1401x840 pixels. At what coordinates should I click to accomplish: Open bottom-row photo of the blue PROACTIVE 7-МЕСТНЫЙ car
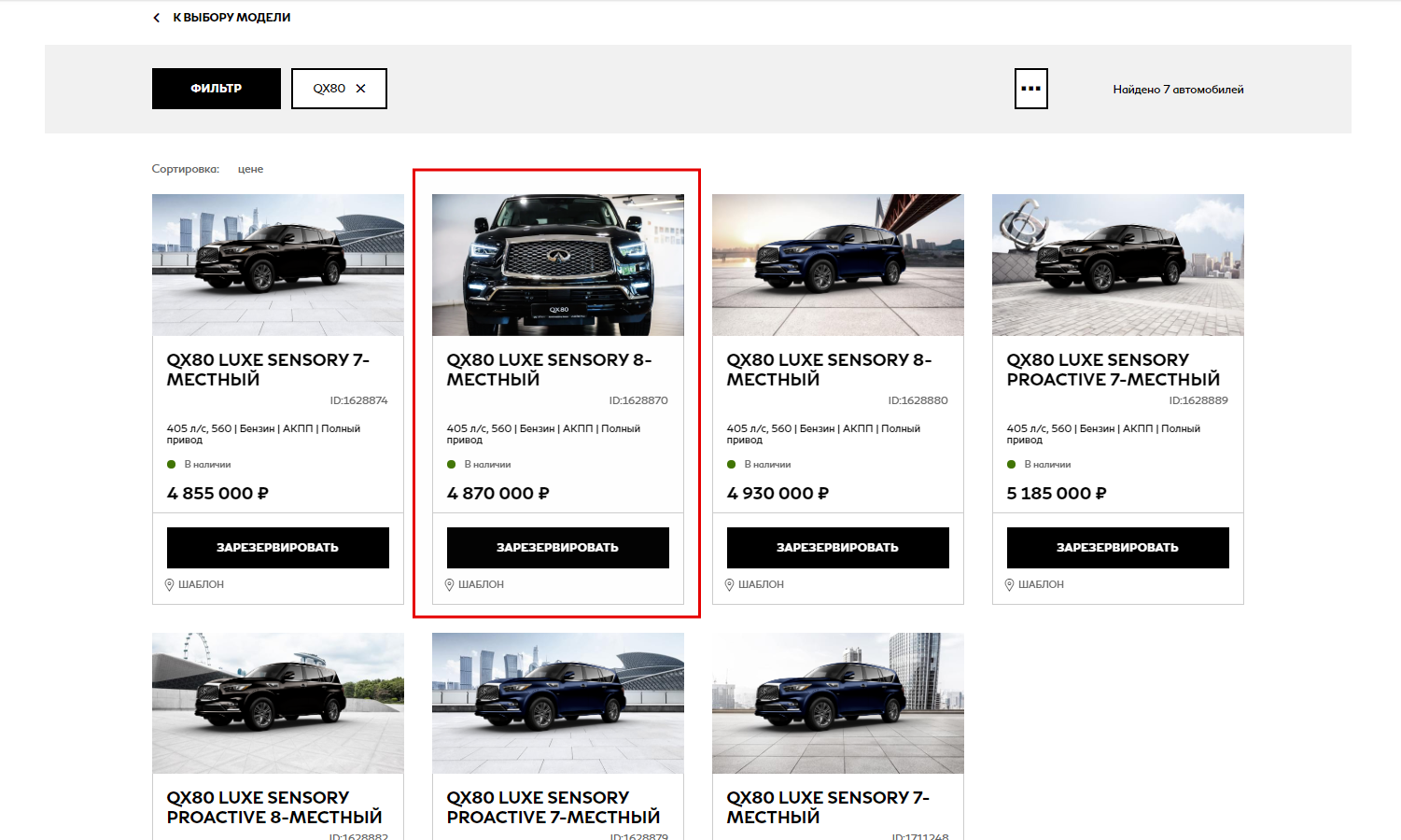click(558, 703)
